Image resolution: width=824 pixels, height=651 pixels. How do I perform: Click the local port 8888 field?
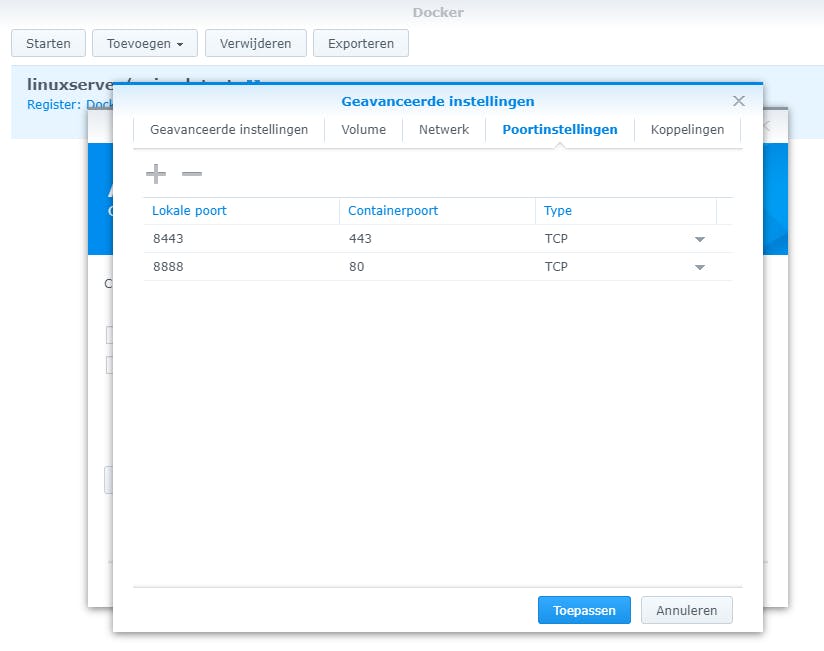coord(240,267)
